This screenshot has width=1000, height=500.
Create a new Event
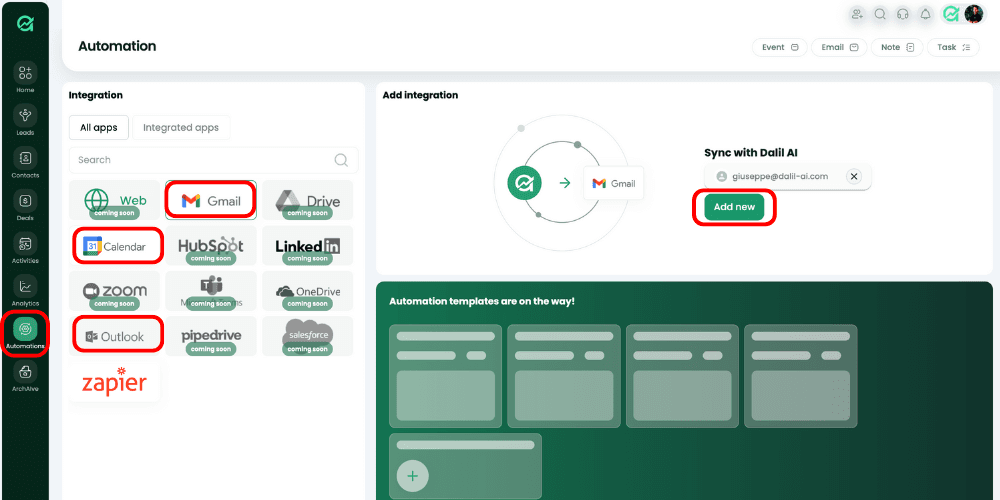[780, 47]
